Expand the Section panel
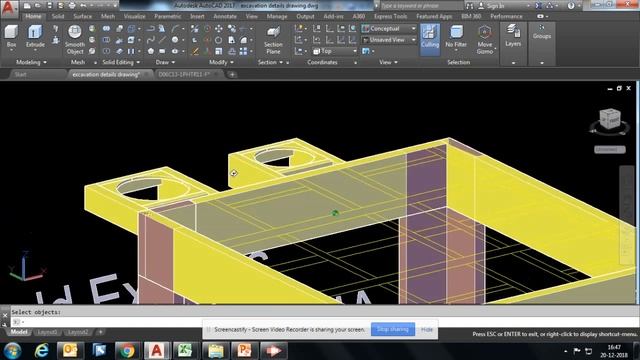The image size is (640, 360). point(270,62)
